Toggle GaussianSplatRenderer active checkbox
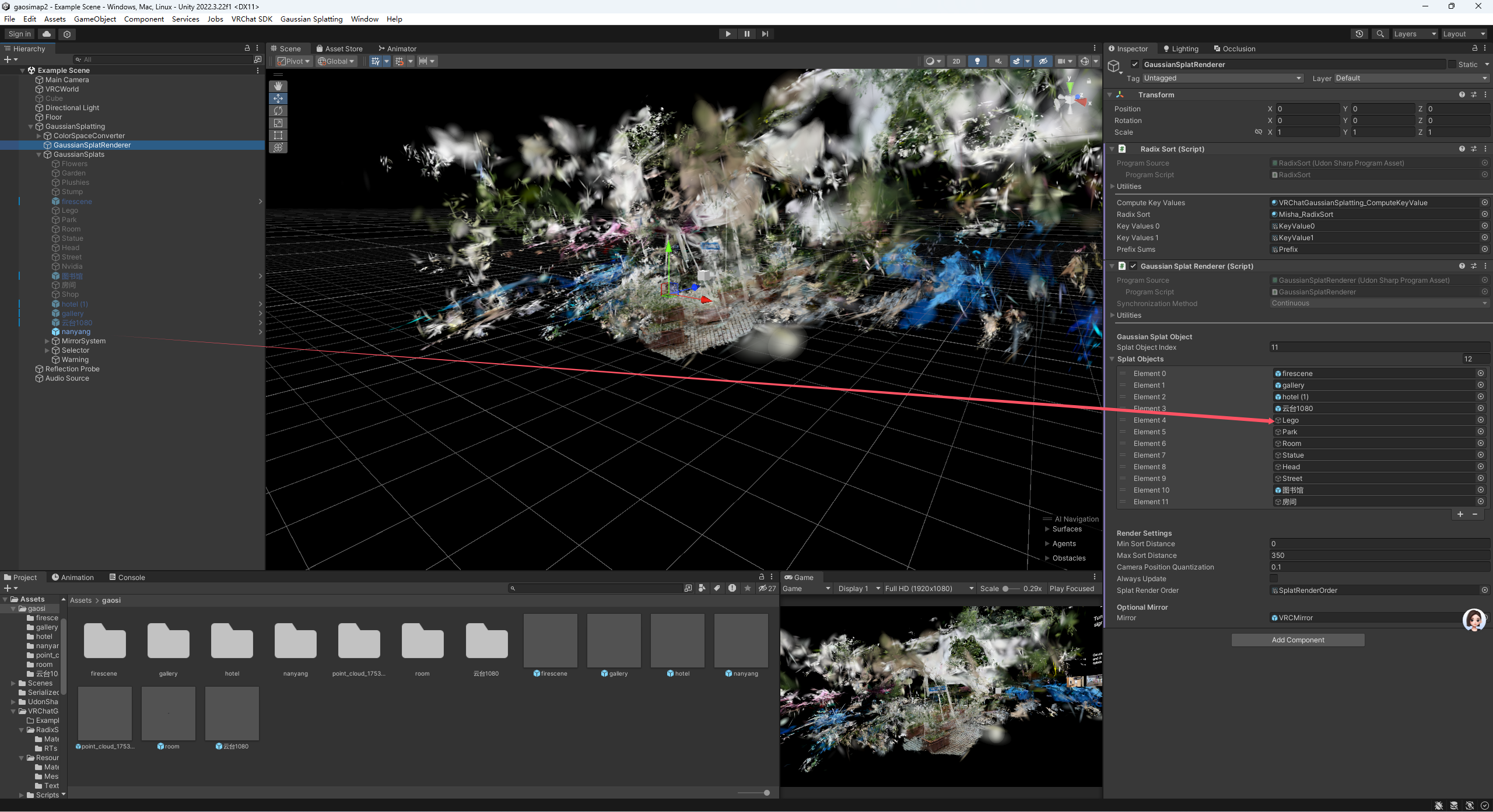This screenshot has height=812, width=1493. [x=1135, y=64]
